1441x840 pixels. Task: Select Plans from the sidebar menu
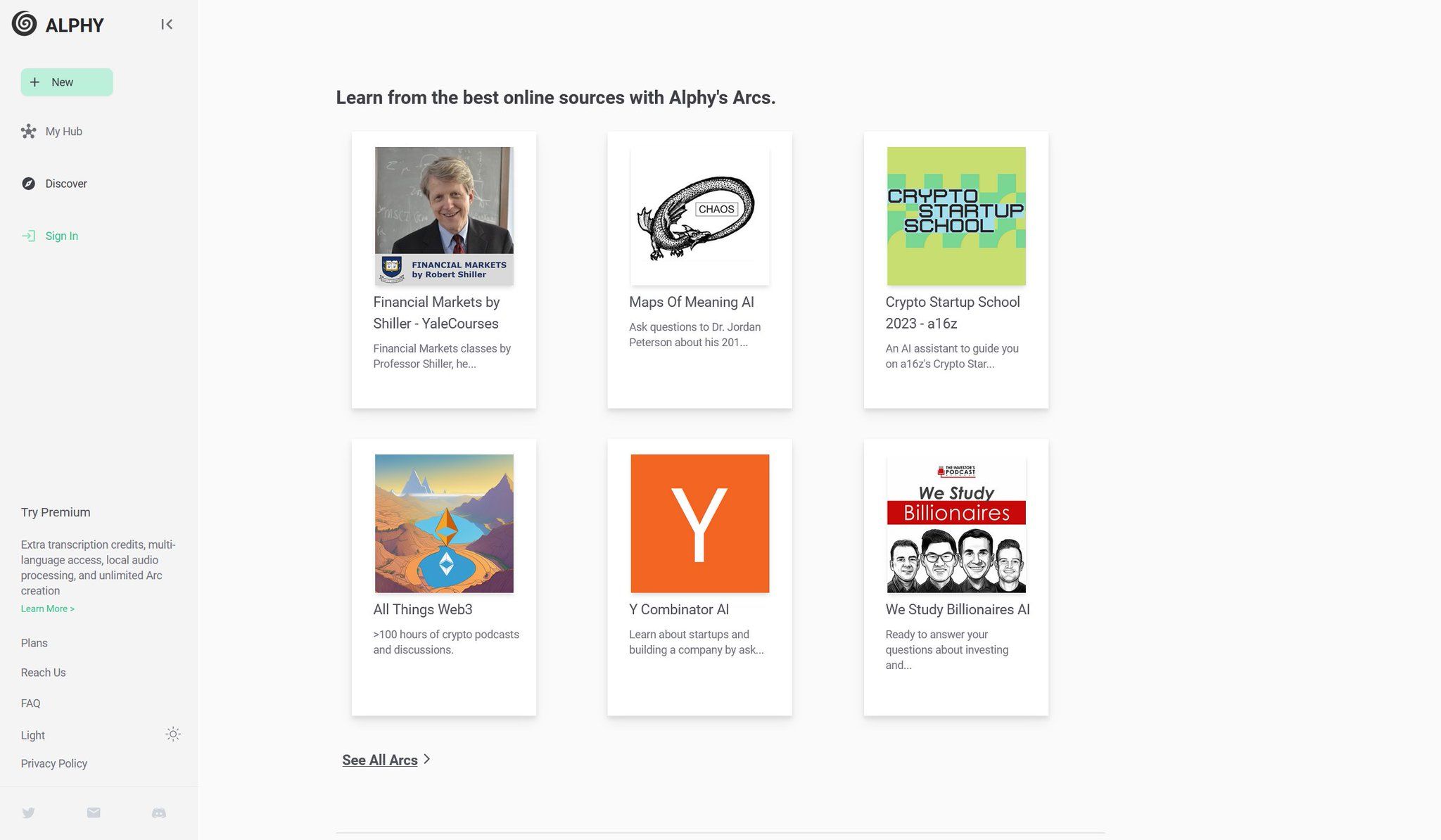pos(34,642)
